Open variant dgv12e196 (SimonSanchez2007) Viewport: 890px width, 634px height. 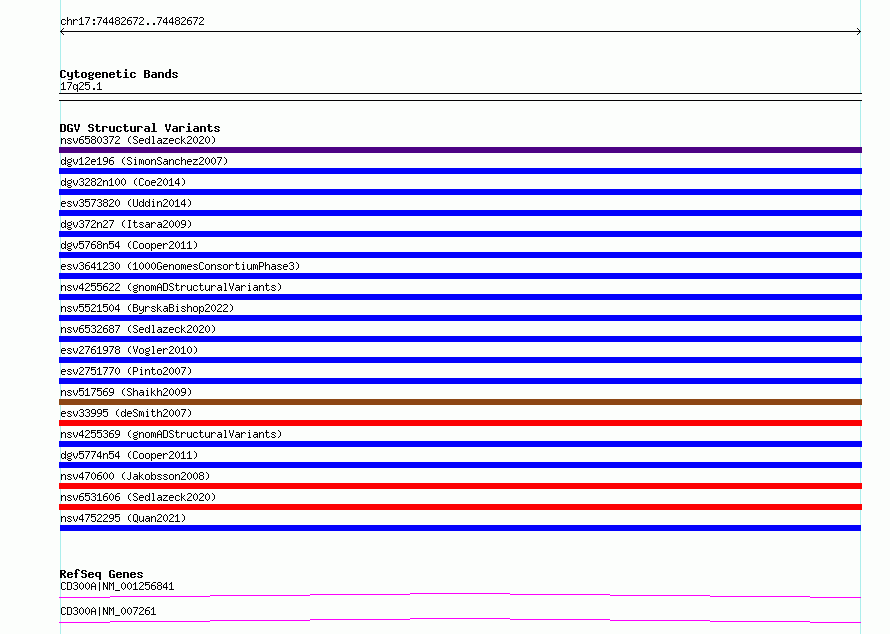tap(144, 161)
